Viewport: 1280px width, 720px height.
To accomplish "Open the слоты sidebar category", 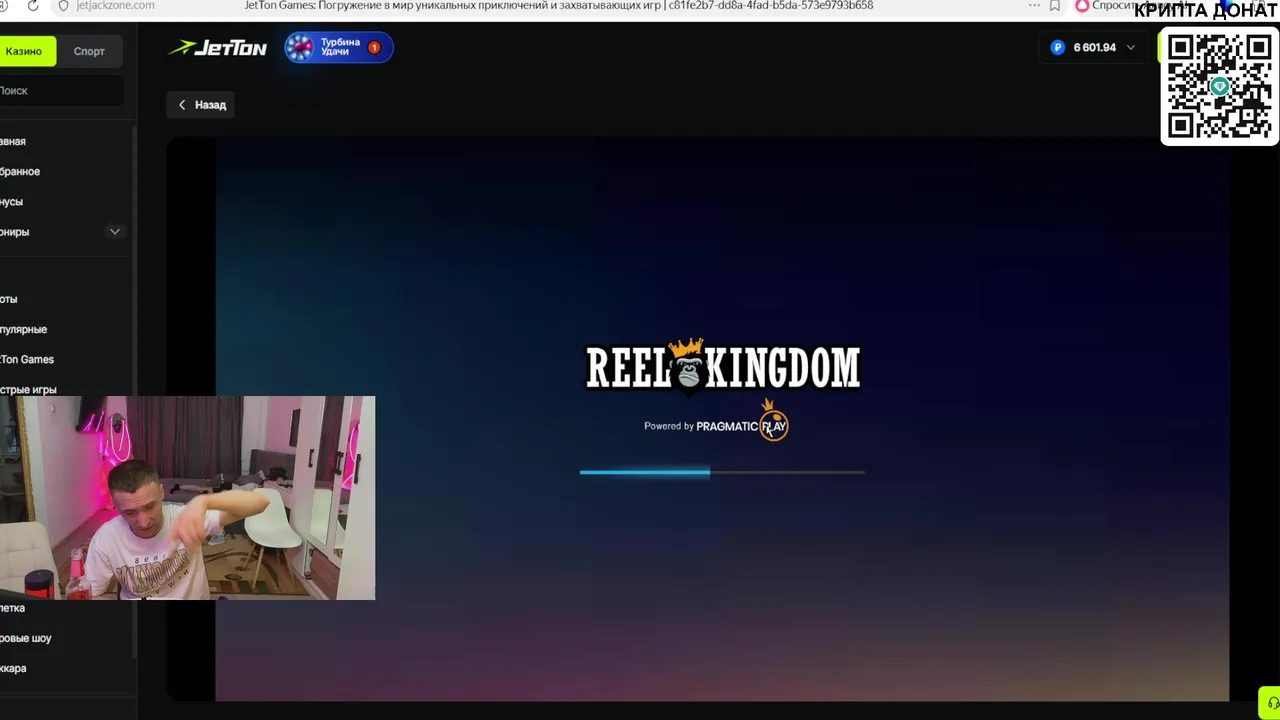I will 9,299.
